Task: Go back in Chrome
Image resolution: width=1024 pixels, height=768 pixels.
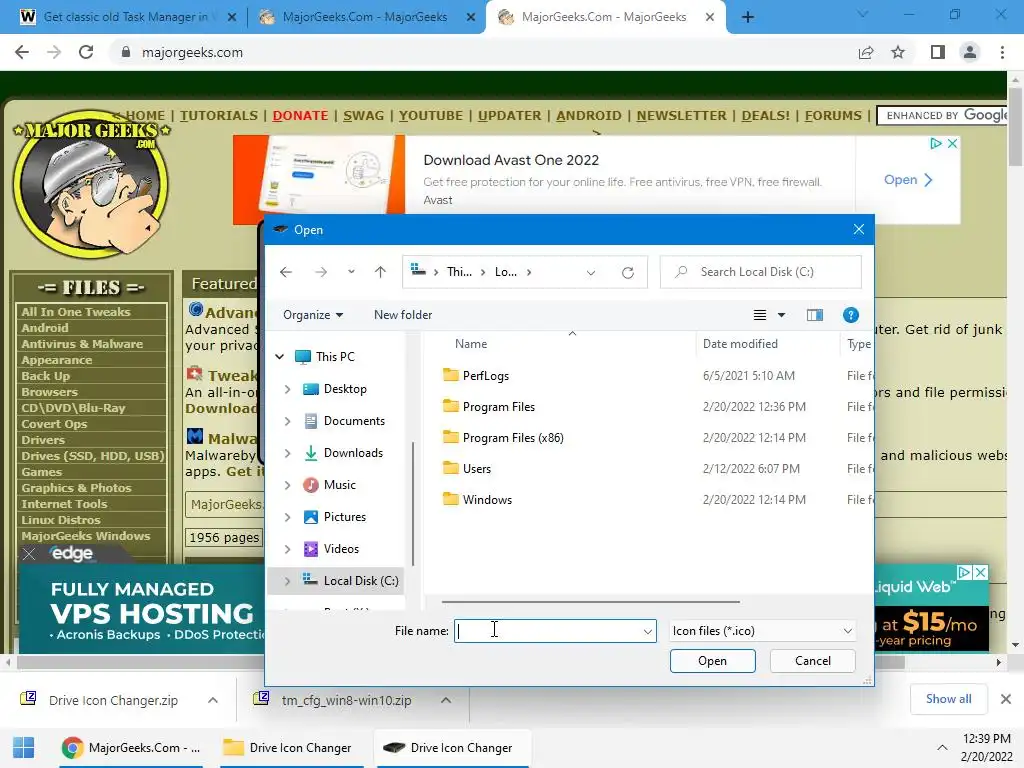Action: tap(22, 52)
